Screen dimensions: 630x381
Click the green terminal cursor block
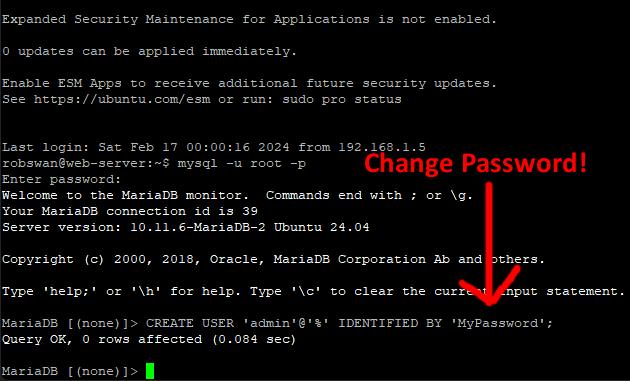pos(150,371)
